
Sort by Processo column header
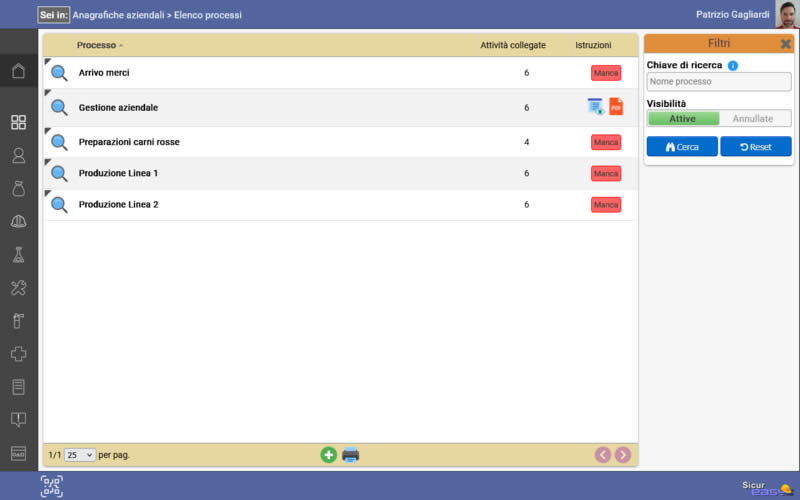tap(96, 45)
